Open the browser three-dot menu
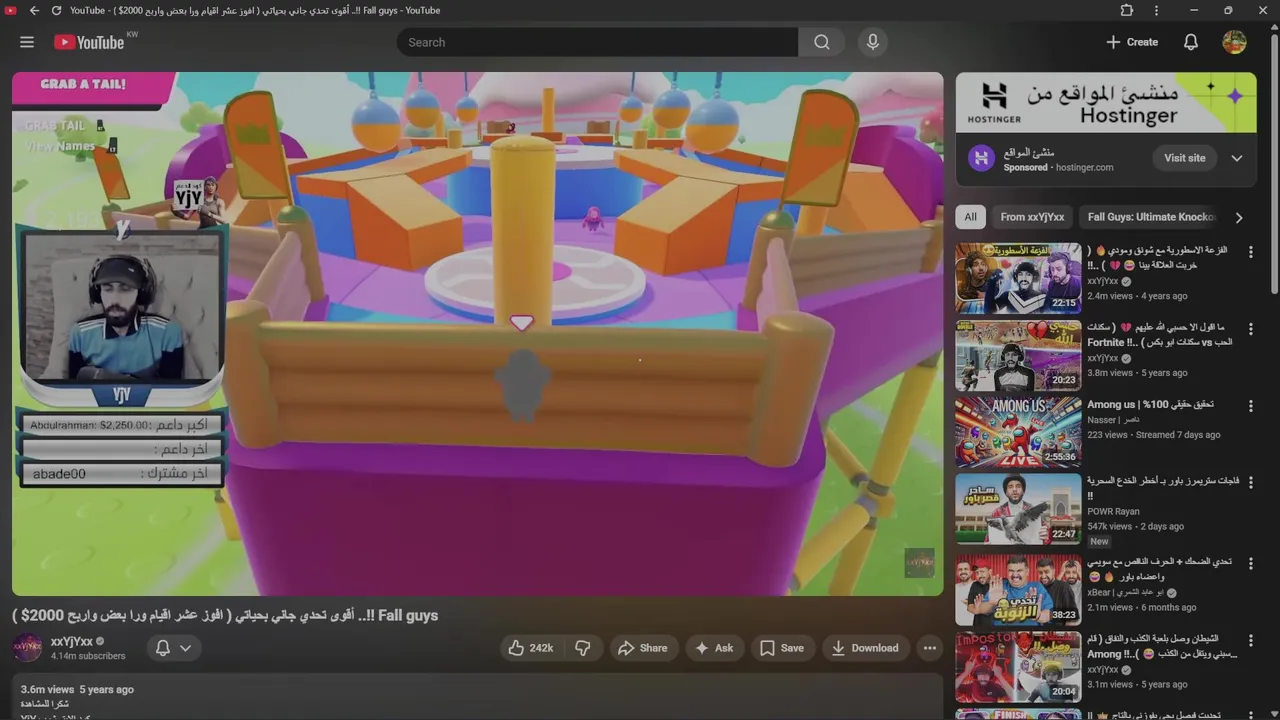The image size is (1280, 720). point(1157,10)
